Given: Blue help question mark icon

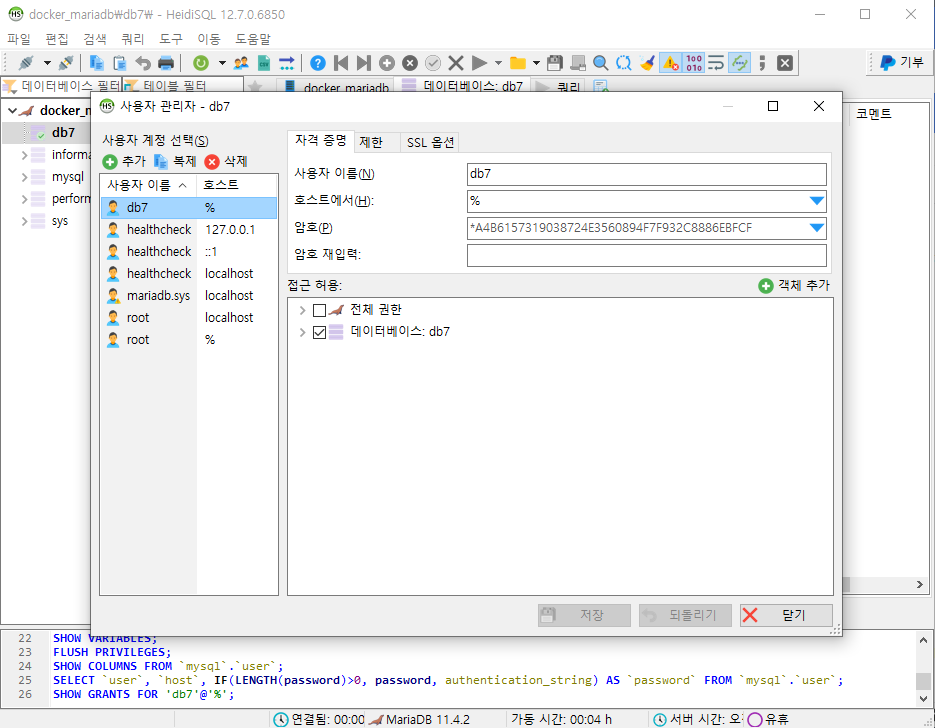Looking at the screenshot, I should 318,63.
